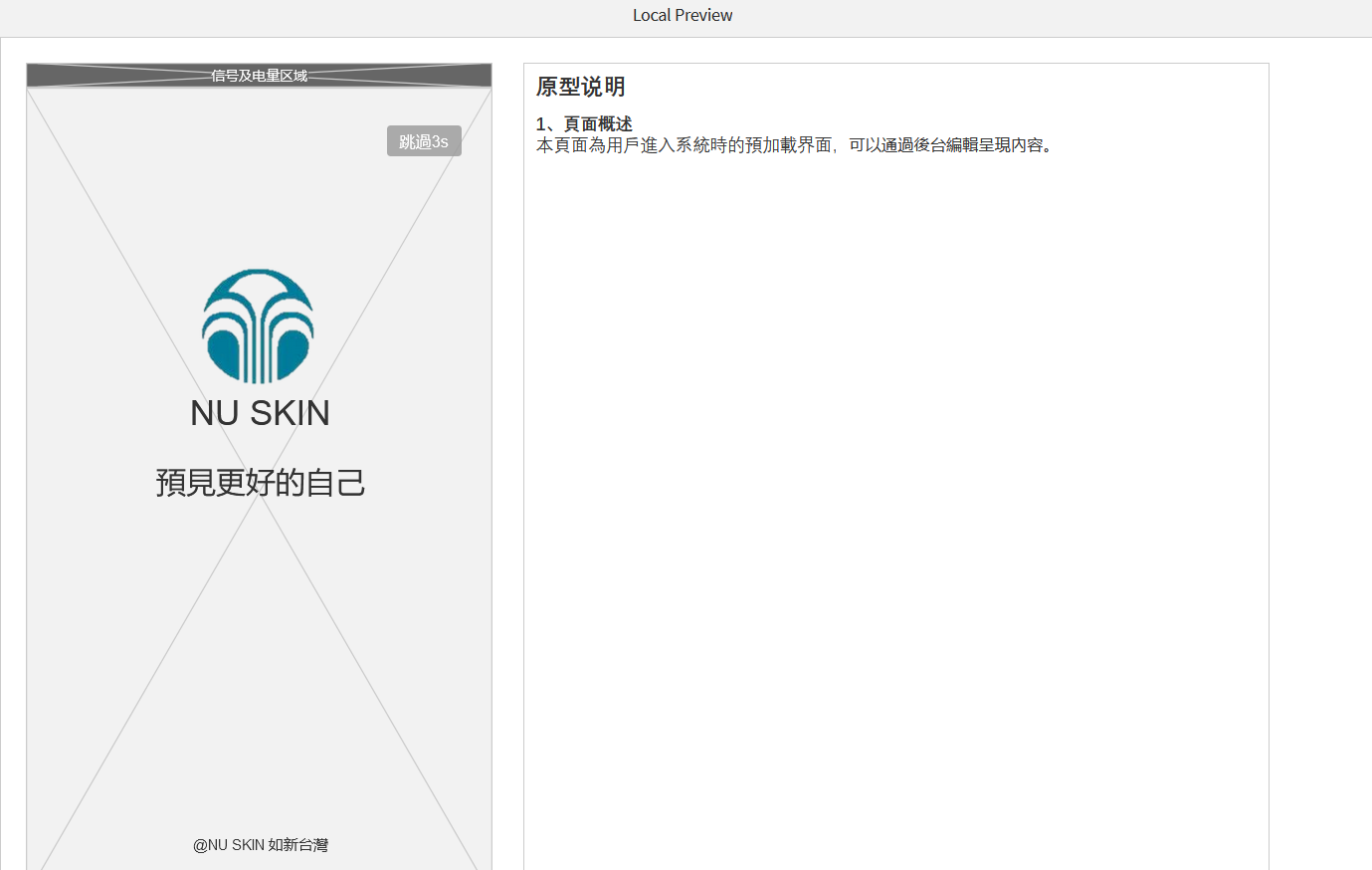Click the 1、頁面概述 section title
This screenshot has height=870, width=1372.
[x=584, y=123]
